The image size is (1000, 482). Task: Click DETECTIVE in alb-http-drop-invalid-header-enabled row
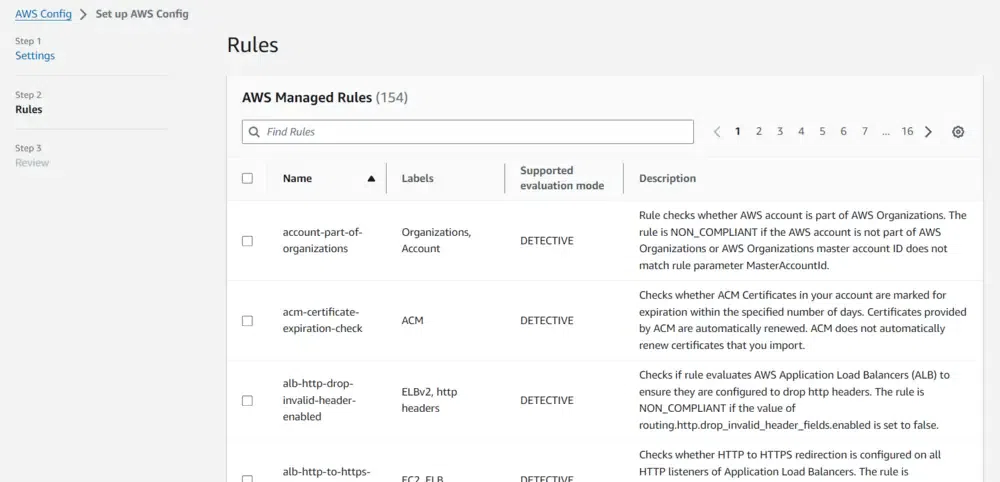point(547,400)
